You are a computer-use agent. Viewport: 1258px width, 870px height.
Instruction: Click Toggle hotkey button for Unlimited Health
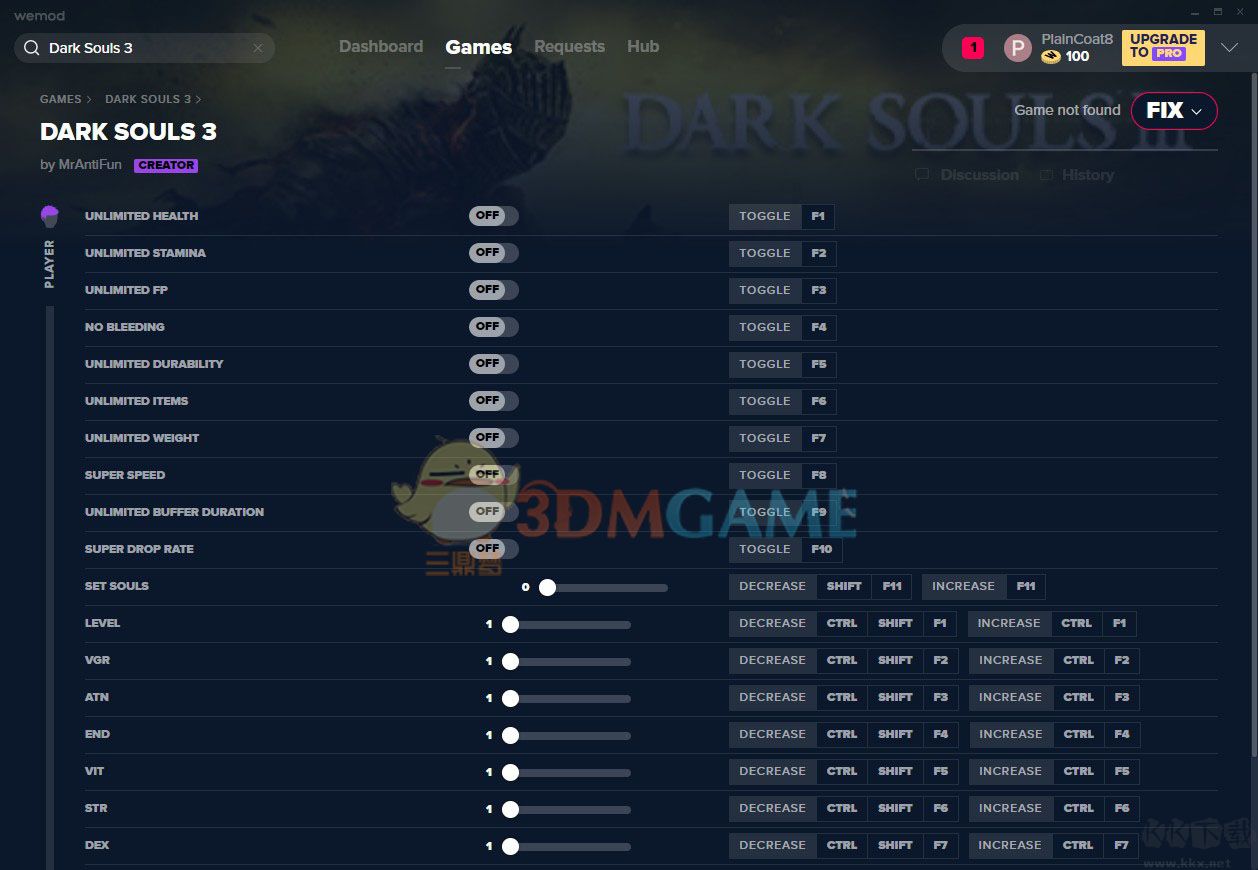[765, 216]
